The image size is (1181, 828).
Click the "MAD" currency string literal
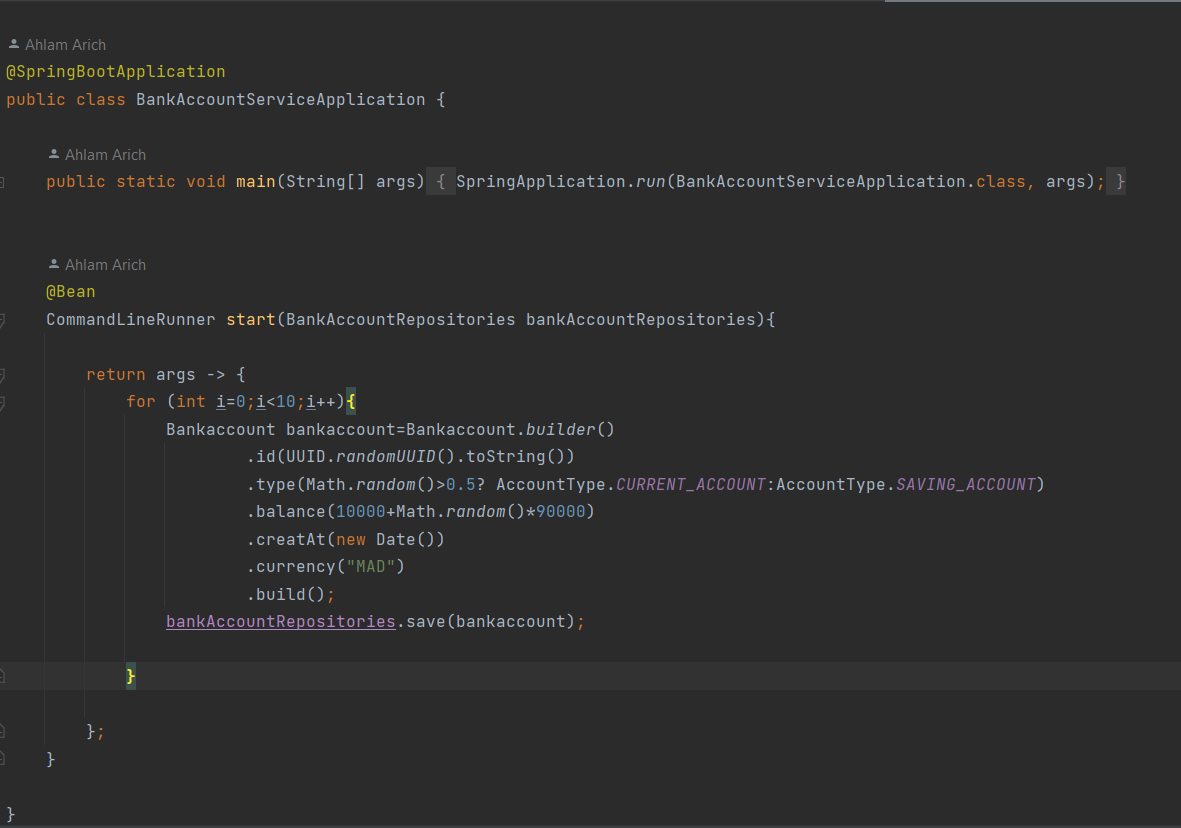tap(371, 566)
